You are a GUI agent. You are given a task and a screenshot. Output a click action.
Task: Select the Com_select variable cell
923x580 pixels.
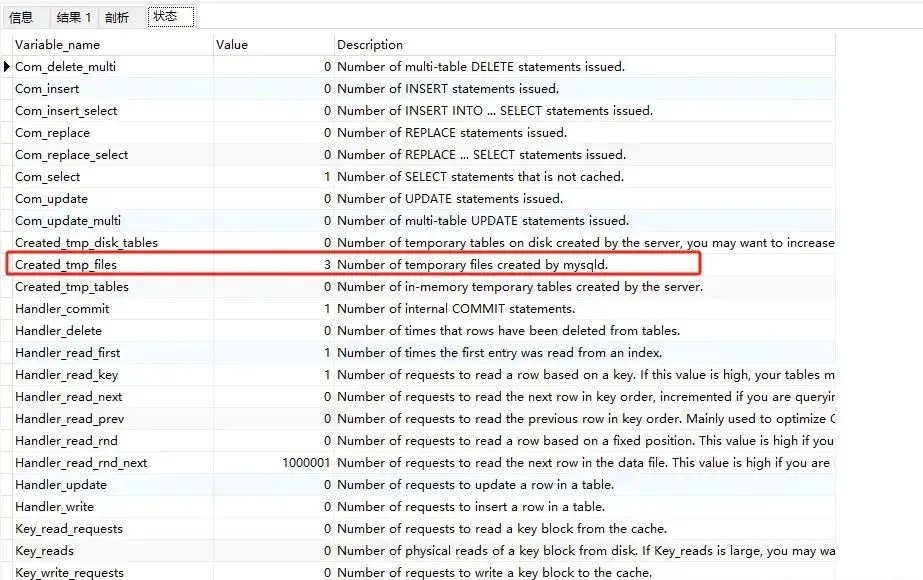click(x=47, y=177)
